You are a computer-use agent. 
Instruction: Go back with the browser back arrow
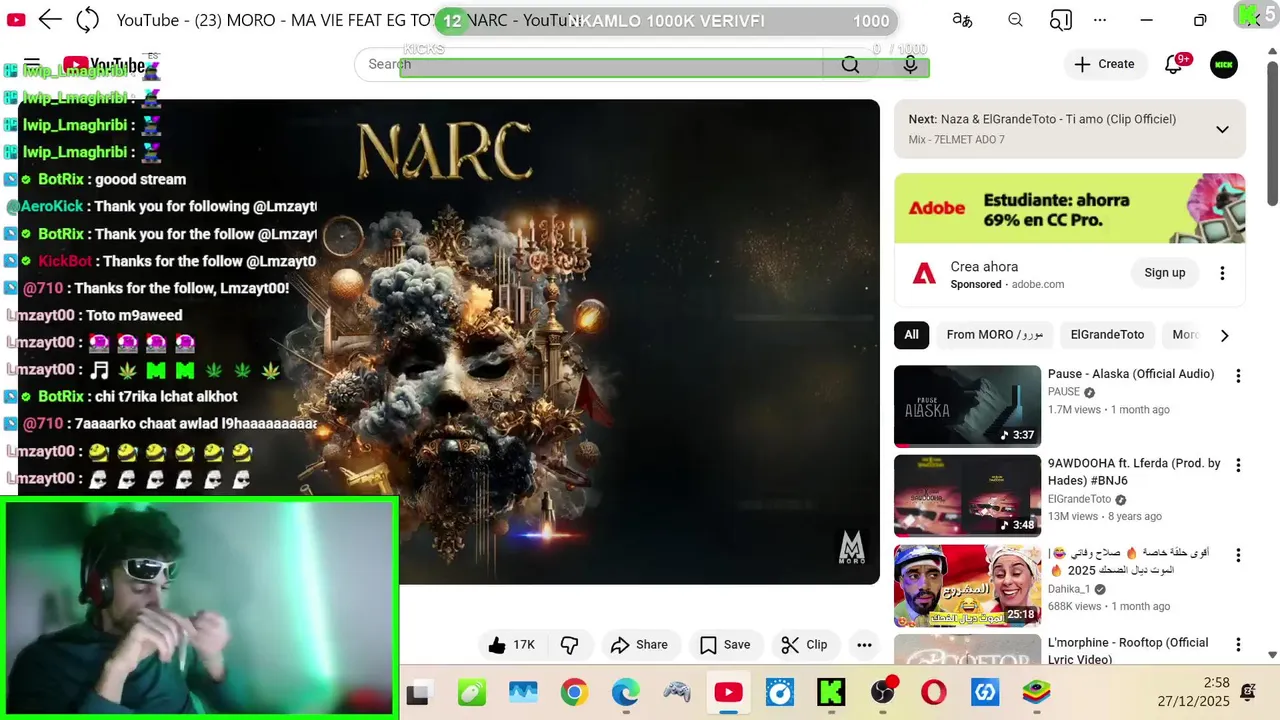pos(50,19)
